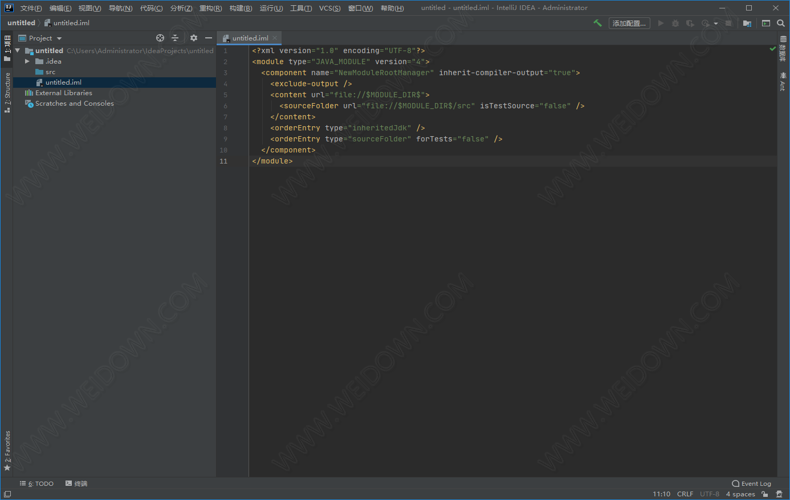Click the 11:10 line:column indicator
790x500 pixels.
662,494
